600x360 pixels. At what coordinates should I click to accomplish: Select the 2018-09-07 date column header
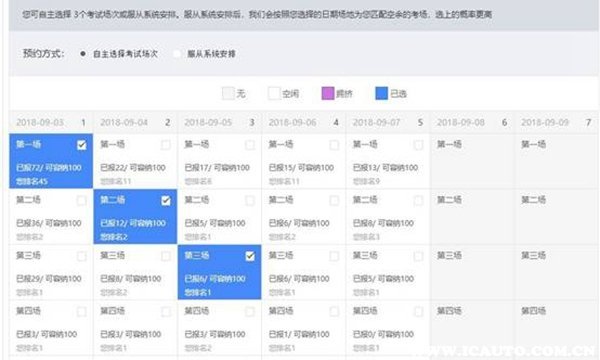[388, 122]
